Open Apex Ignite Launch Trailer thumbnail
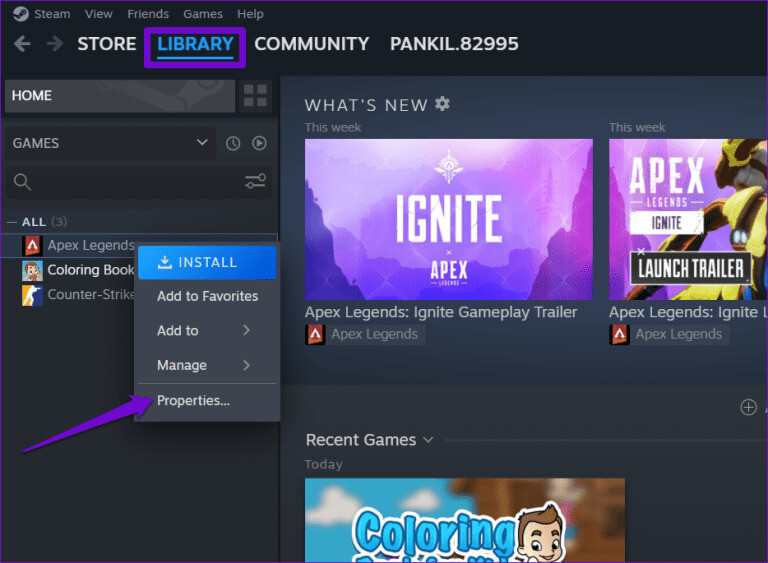The width and height of the screenshot is (768, 563). coord(688,220)
